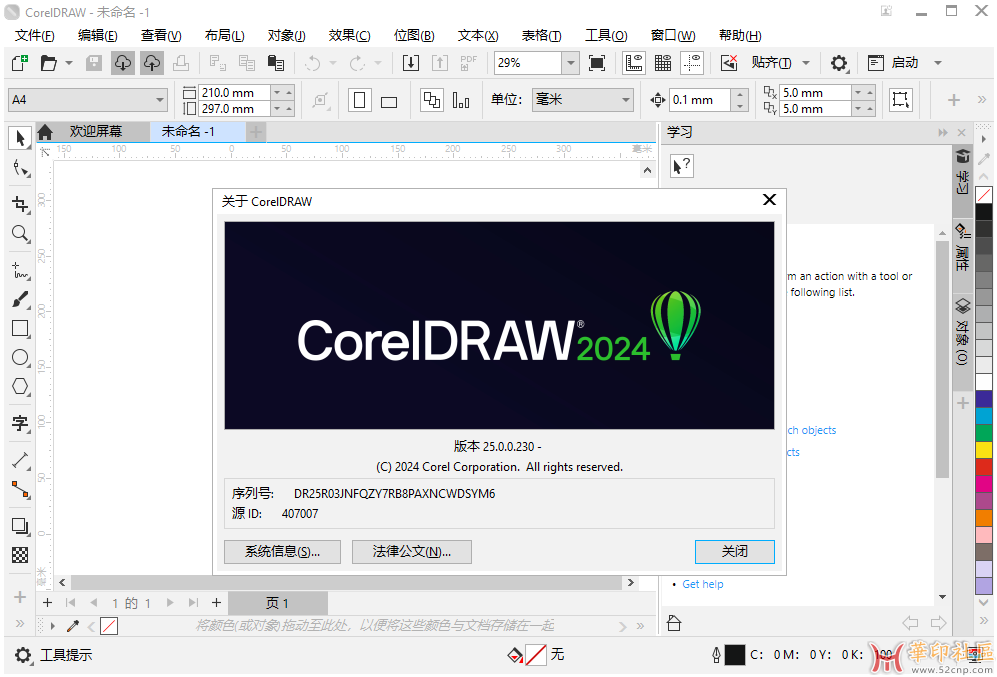Toggle Snap off button
Screen dimensions: 997x677
pos(729,63)
